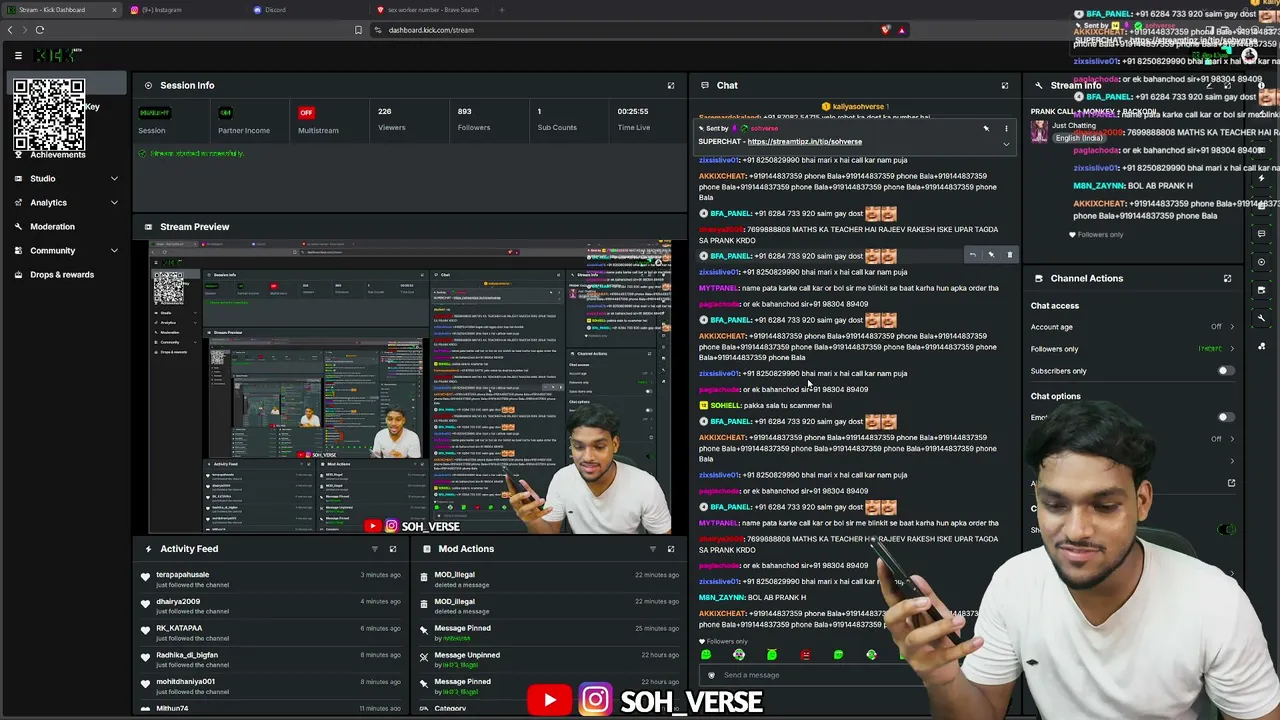1280x720 pixels.
Task: Expand the Mod Actions panel to fullscreen
Action: pos(671,549)
